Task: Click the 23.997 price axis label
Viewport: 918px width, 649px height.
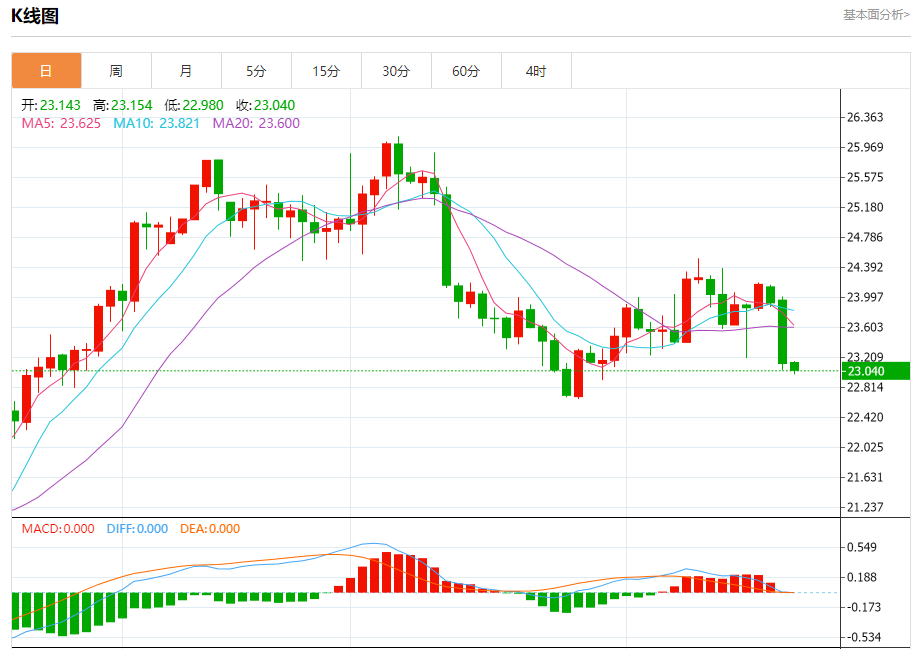Action: tap(865, 297)
